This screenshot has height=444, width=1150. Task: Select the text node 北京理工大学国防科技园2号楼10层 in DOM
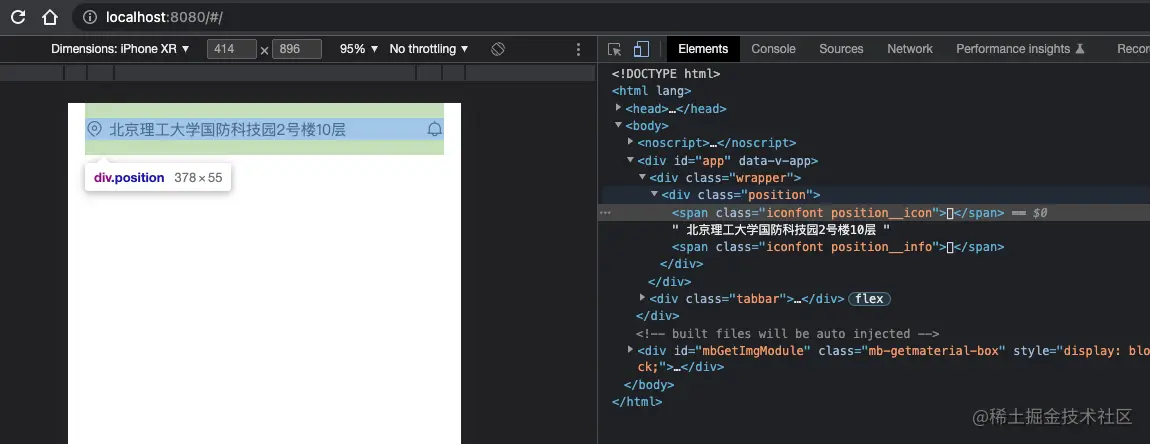point(780,230)
